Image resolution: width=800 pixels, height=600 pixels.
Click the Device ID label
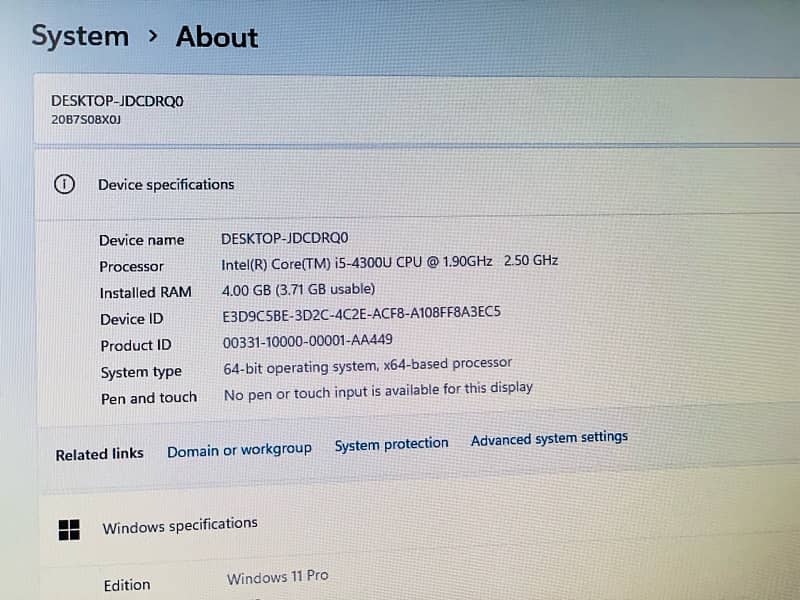click(x=132, y=319)
